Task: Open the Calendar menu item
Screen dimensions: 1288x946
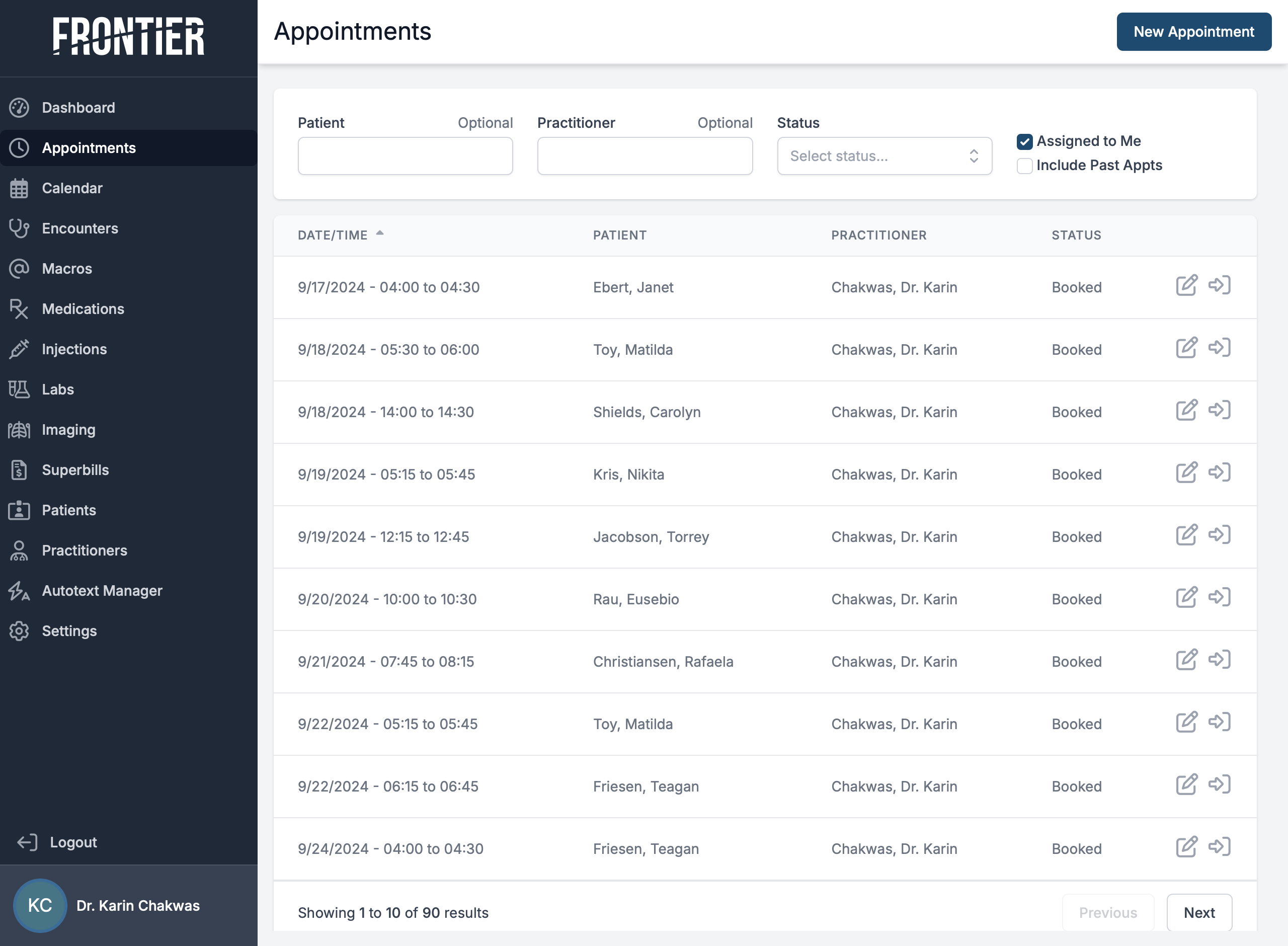Action: coord(72,188)
